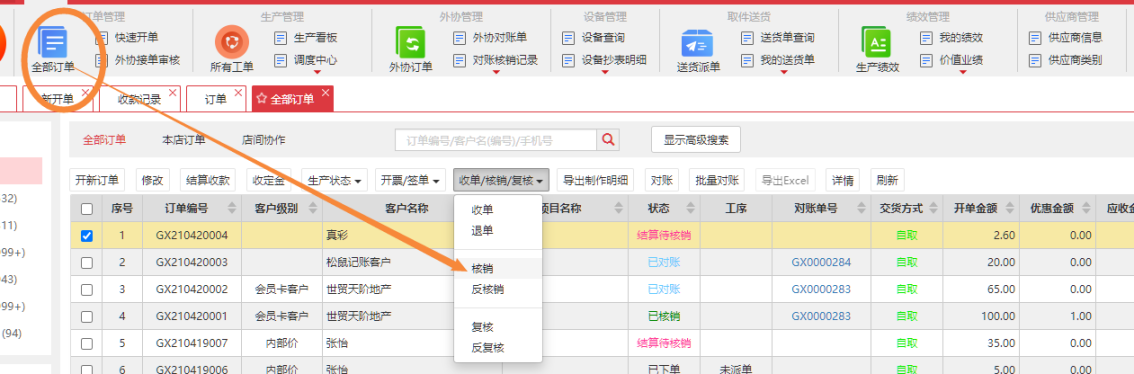Close the 收款记录 tab
This screenshot has width=1134, height=374.
[x=172, y=93]
